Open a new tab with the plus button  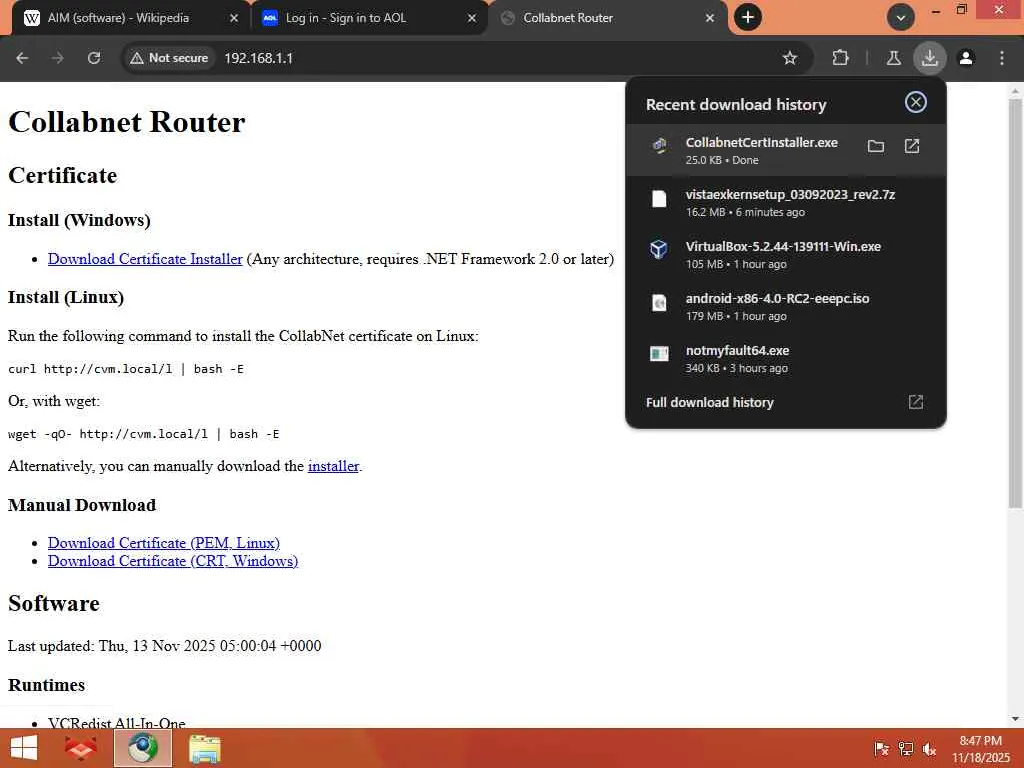748,17
